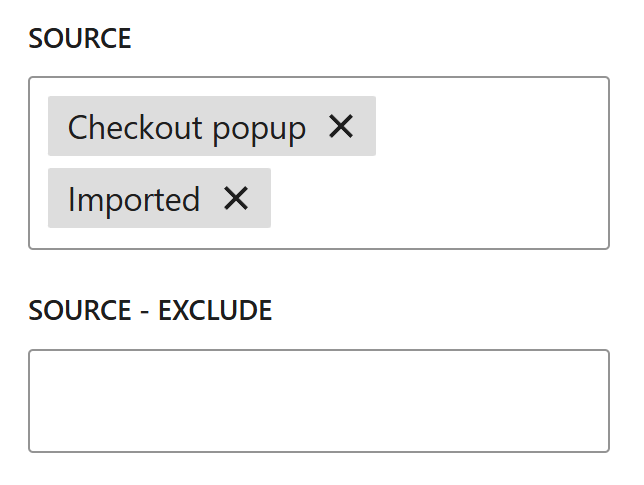Click the SOURCE - EXCLUDE label
This screenshot has width=644, height=485.
(x=150, y=311)
